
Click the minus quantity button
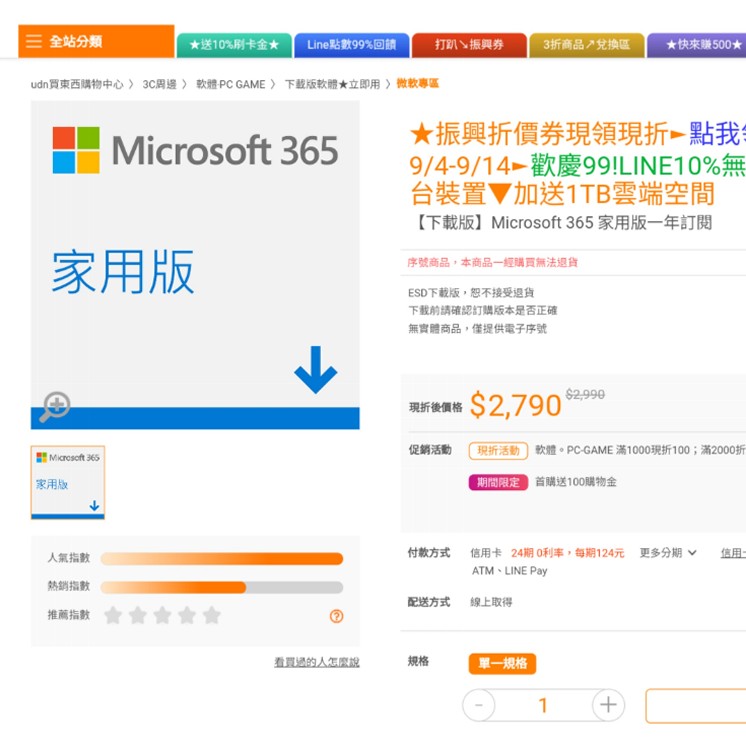coord(479,705)
